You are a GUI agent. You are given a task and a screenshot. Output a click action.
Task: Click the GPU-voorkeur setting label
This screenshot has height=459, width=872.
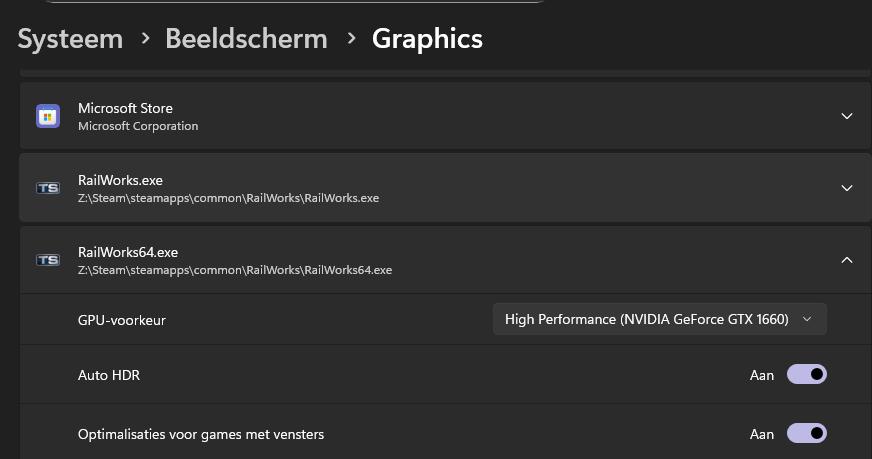[122, 320]
